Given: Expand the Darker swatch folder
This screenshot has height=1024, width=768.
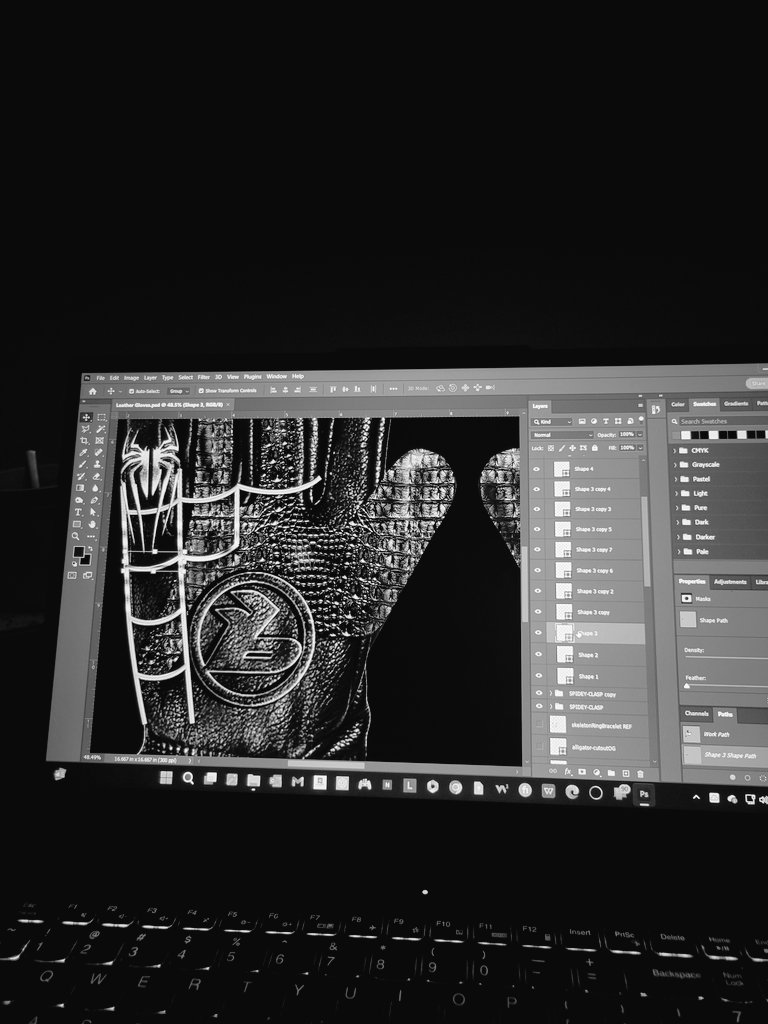Looking at the screenshot, I should (679, 537).
